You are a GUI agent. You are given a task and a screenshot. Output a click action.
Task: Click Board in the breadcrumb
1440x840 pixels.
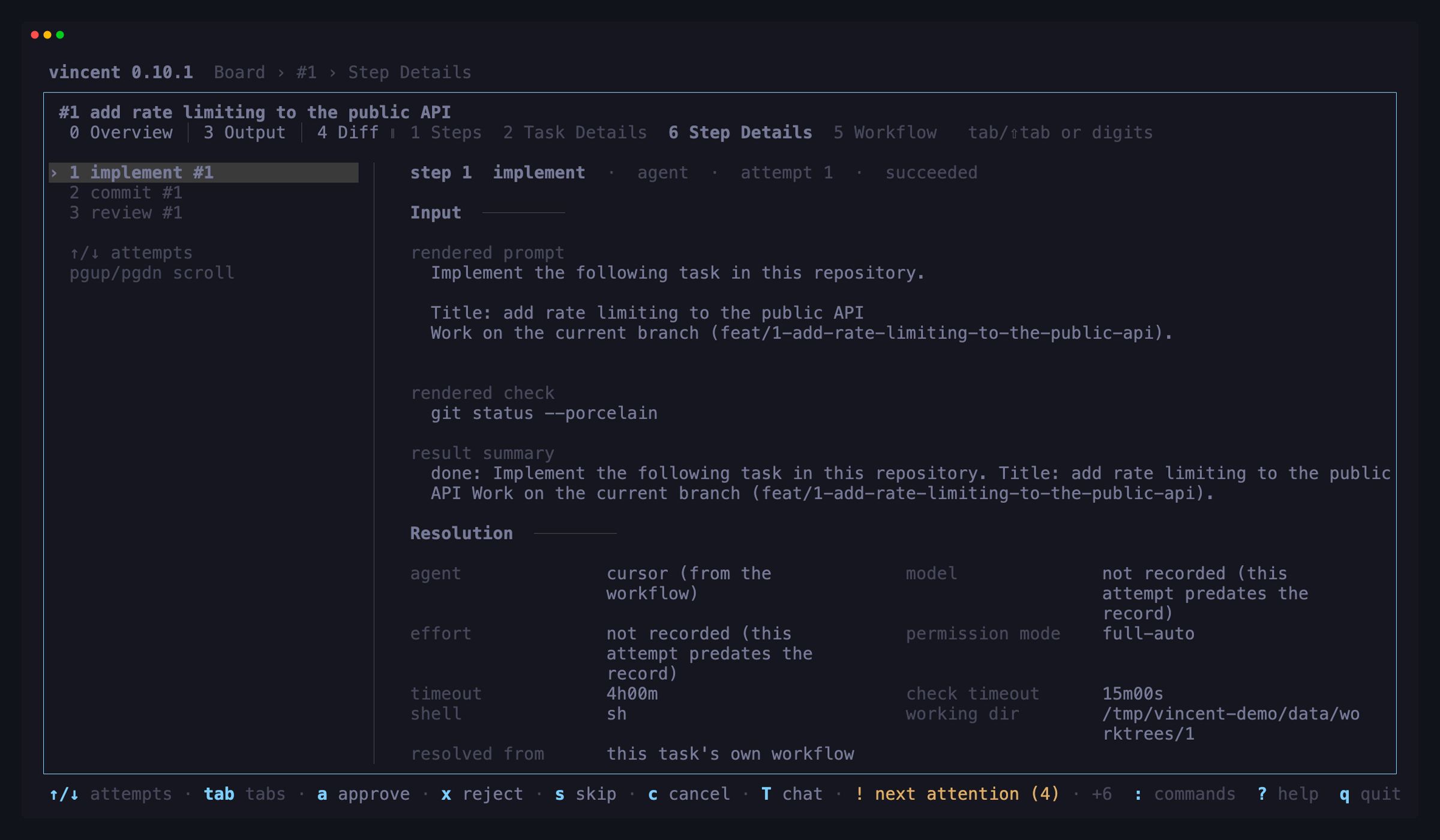[x=239, y=73]
